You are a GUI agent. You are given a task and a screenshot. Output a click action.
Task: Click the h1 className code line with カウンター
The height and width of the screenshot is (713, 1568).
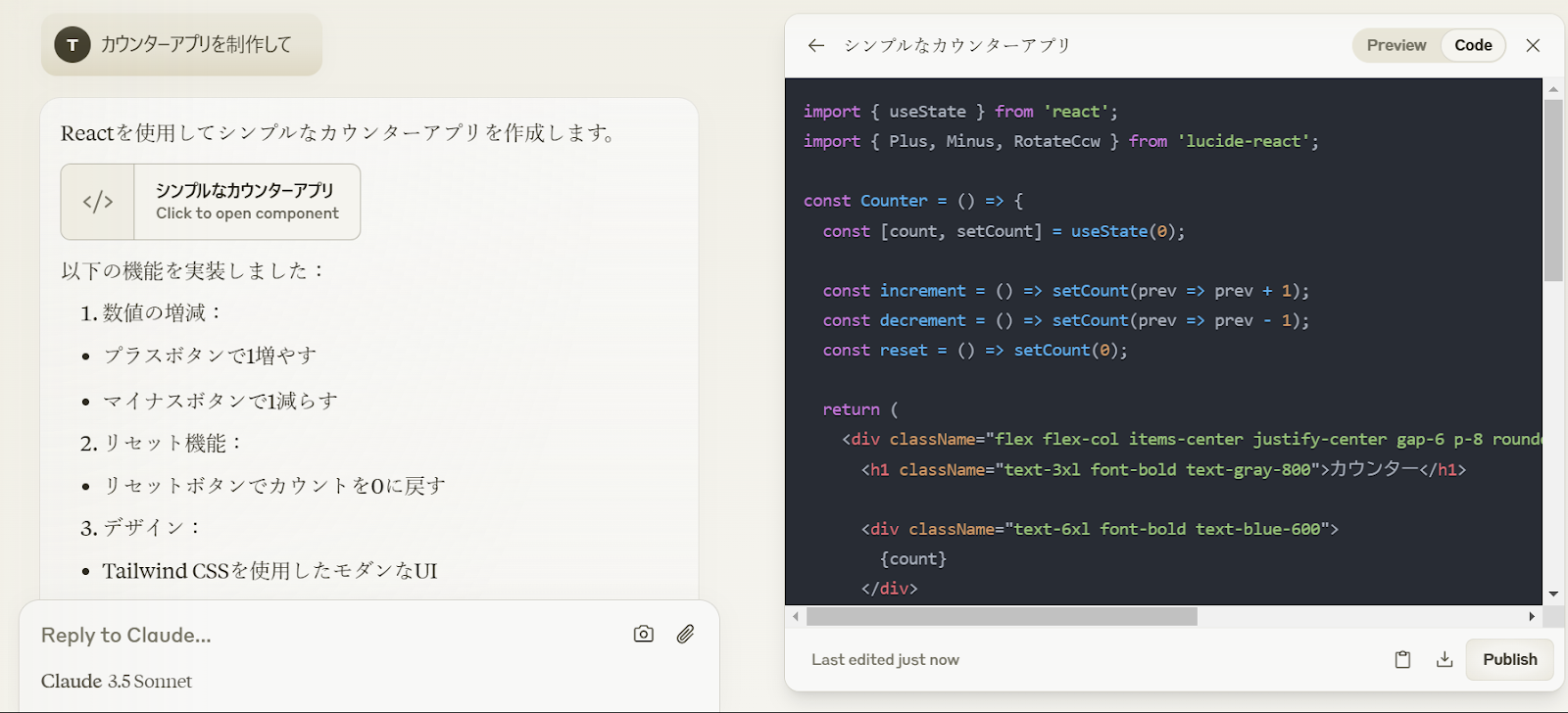[x=1164, y=469]
